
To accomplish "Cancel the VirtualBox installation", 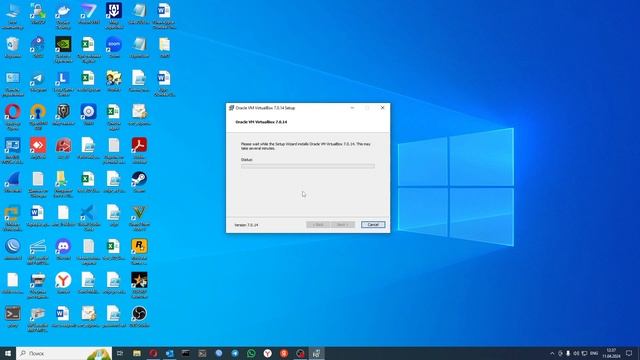I will (x=373, y=224).
